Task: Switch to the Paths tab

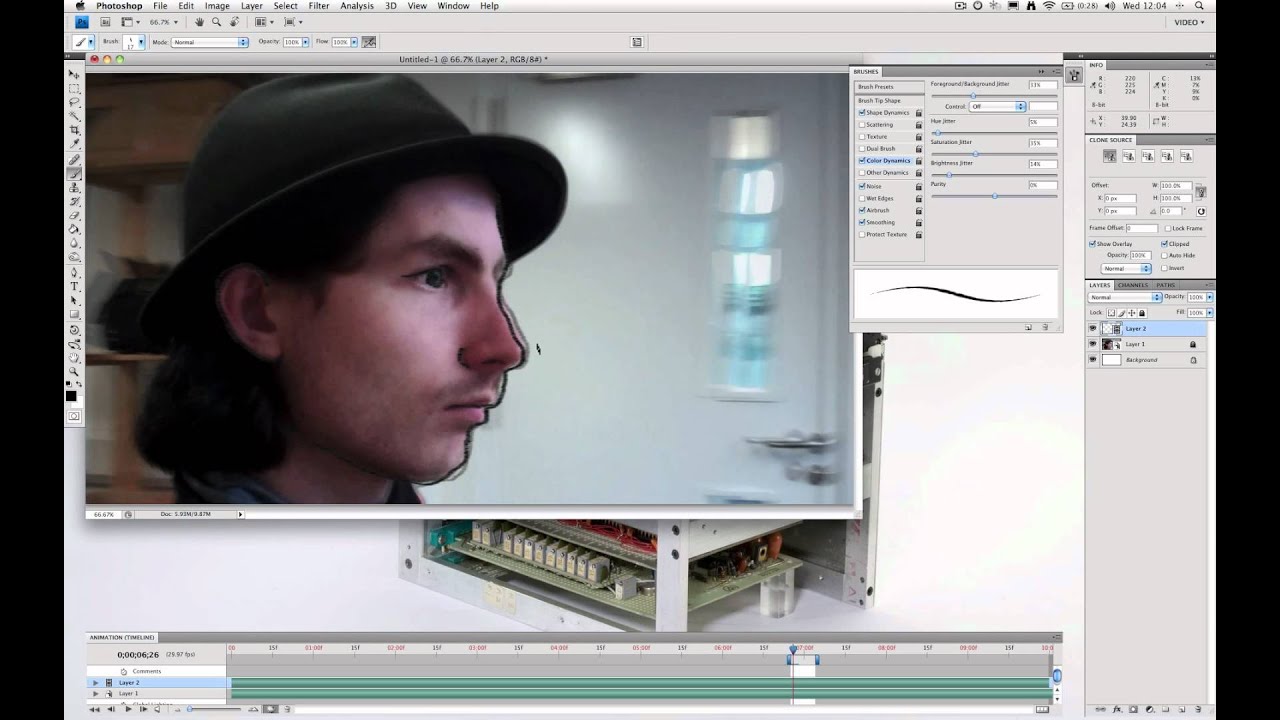Action: pyautogui.click(x=1166, y=285)
